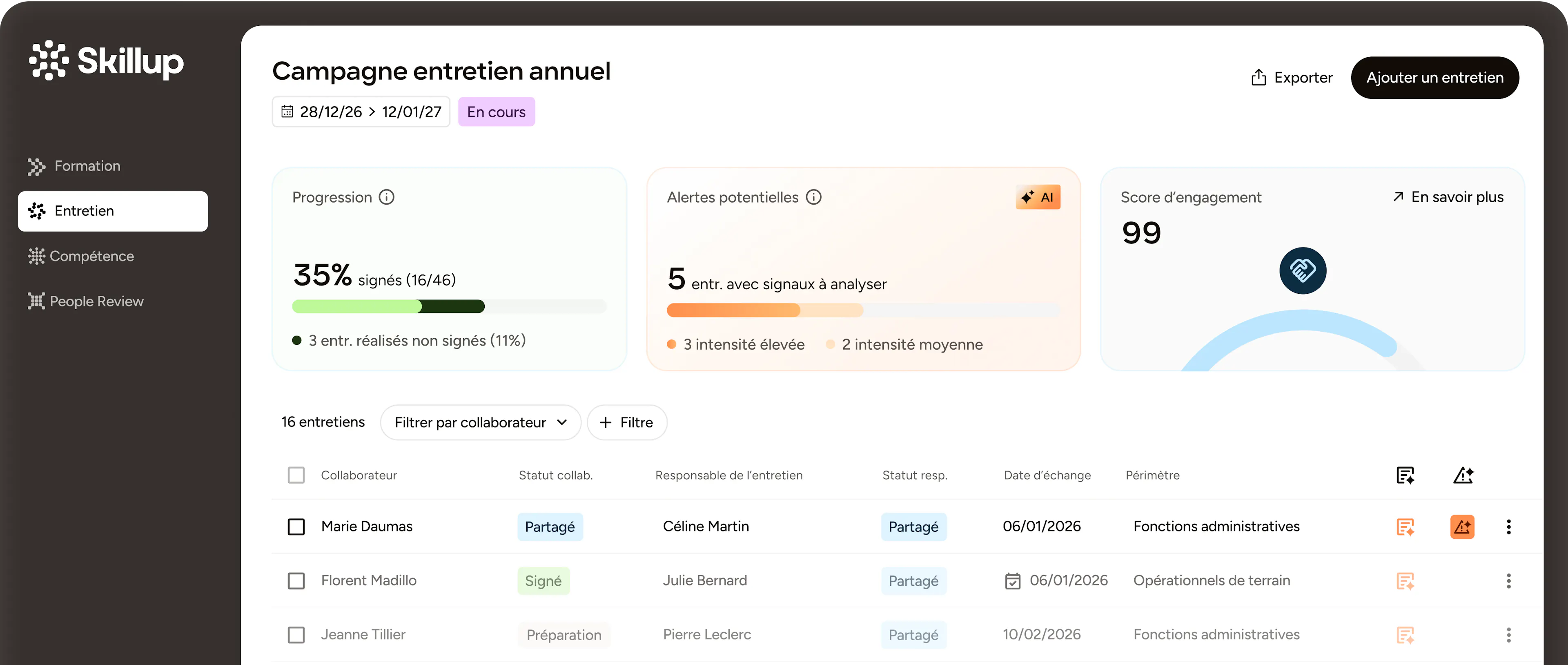
Task: Check the box for Marie Daumas
Action: click(296, 527)
